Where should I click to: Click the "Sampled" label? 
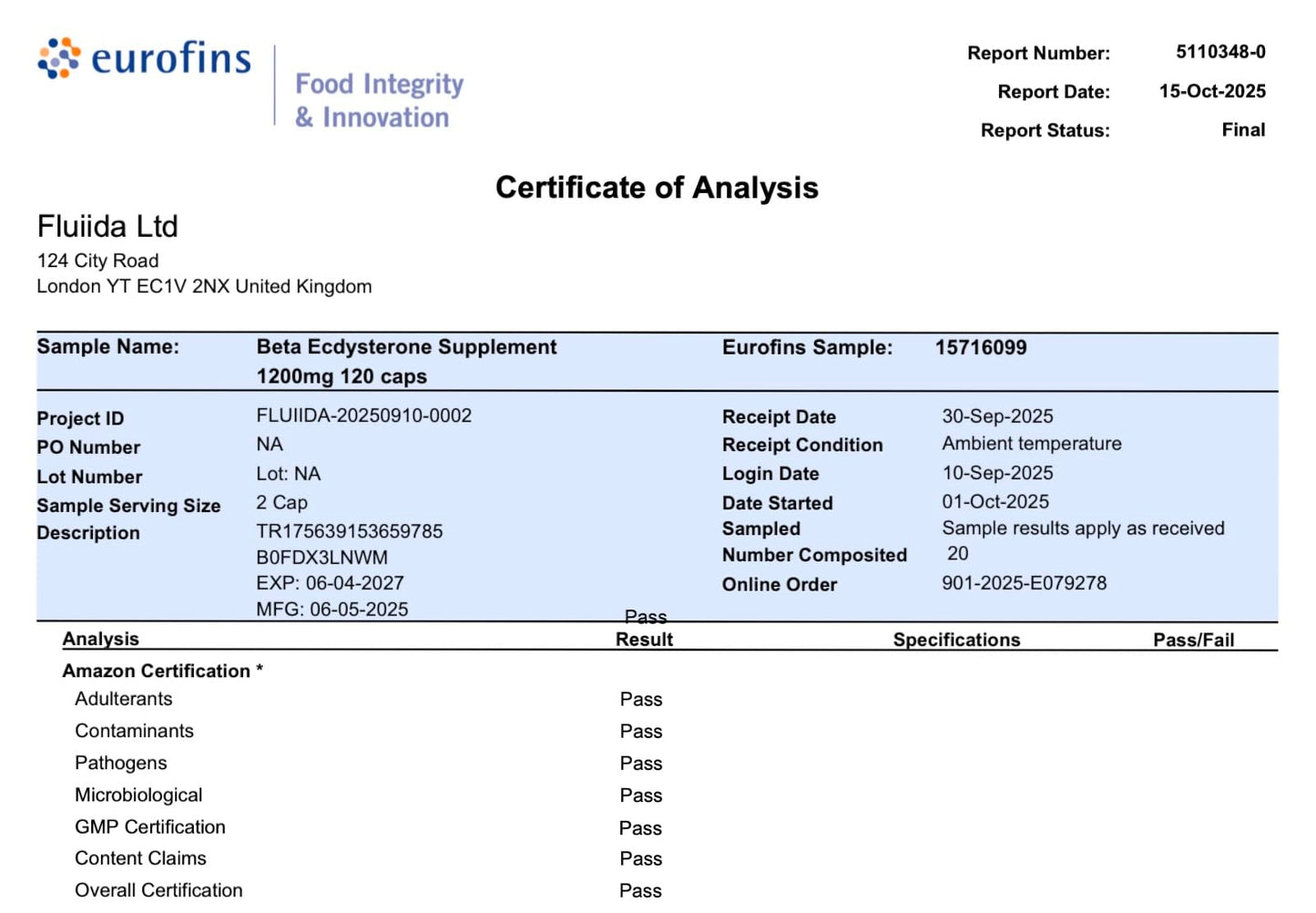pos(761,529)
